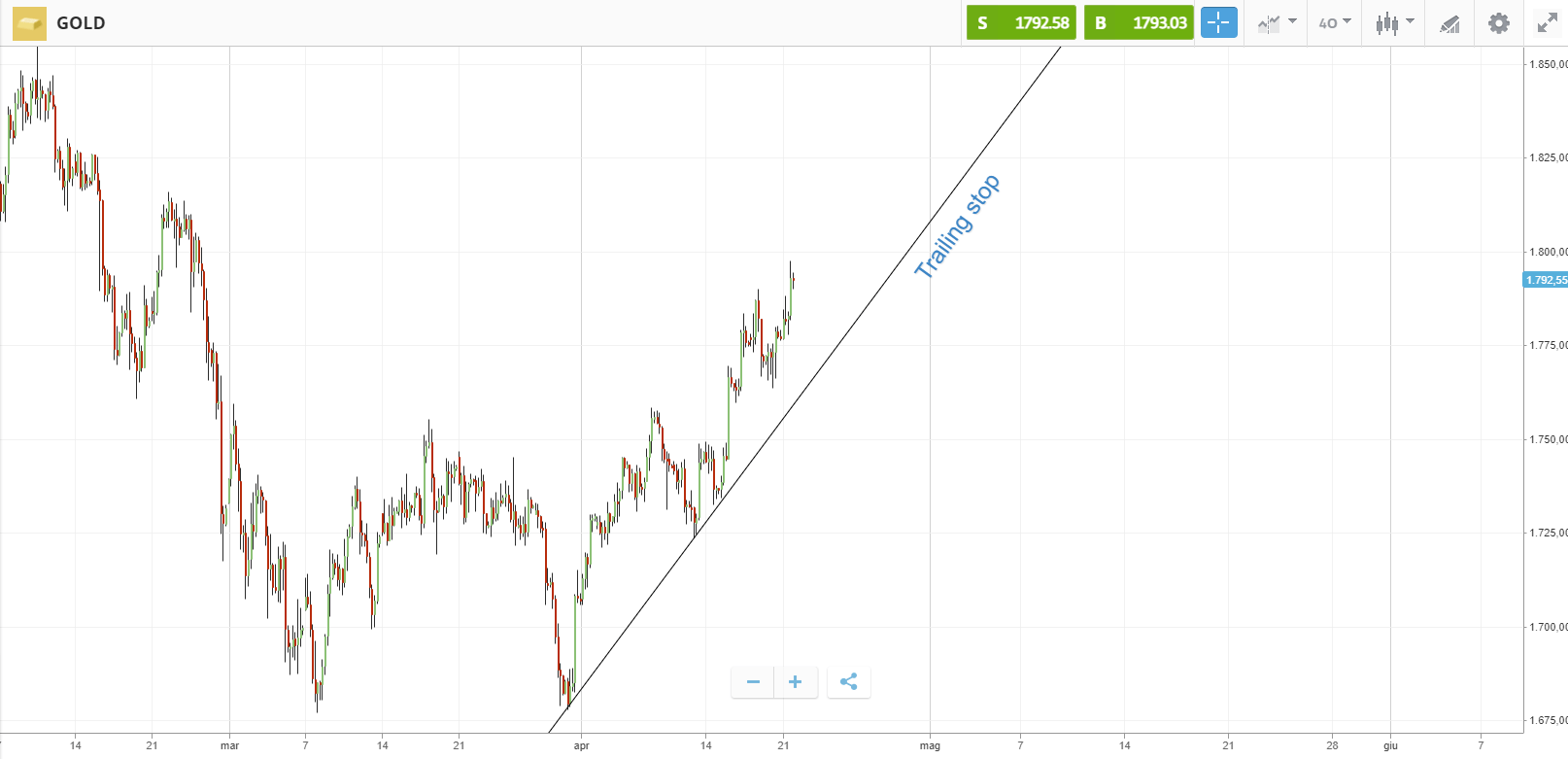Click the 1.700,00 price axis label

1549,627
